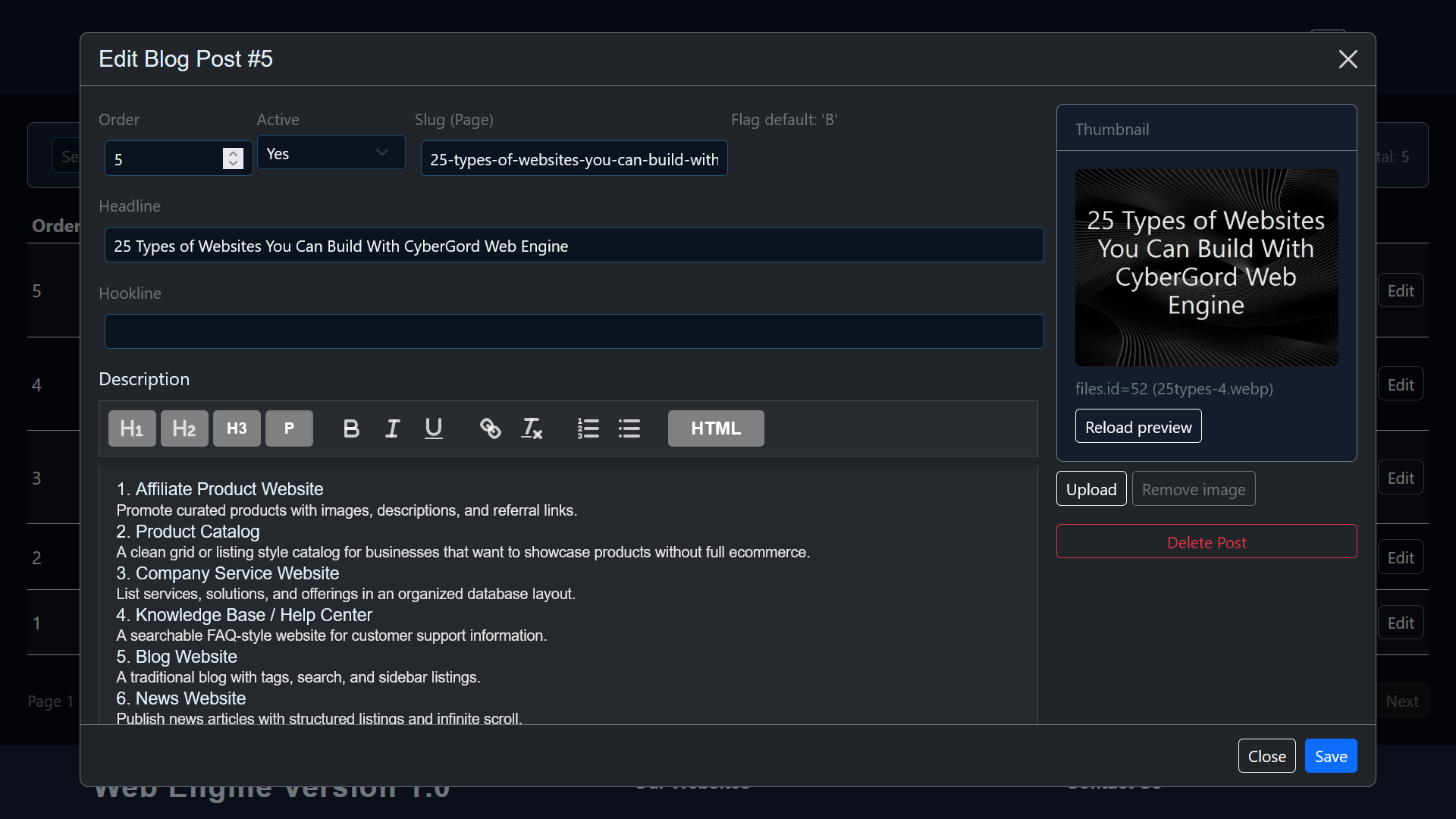Save the blog post changes

(1331, 756)
